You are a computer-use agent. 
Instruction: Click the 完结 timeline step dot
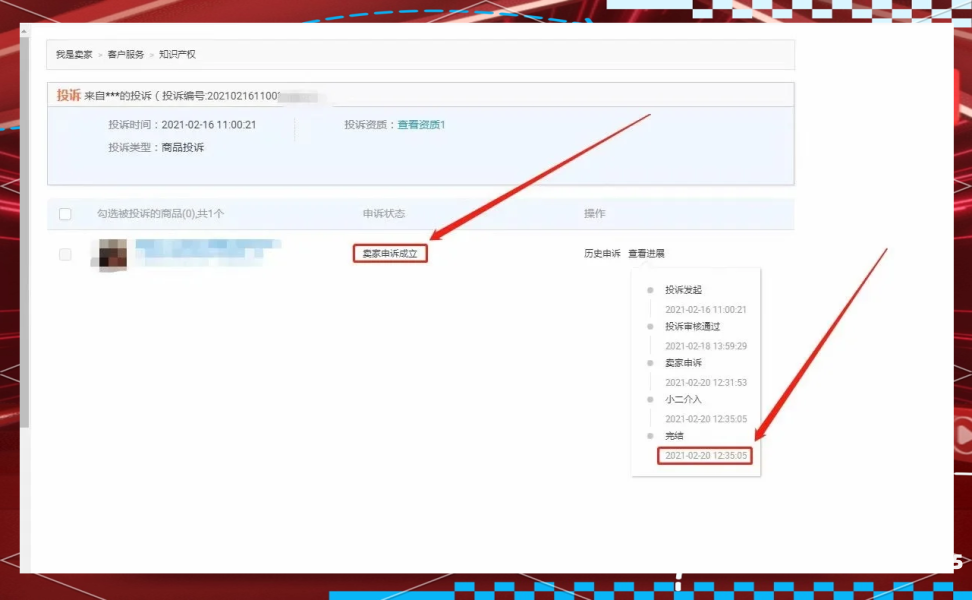(650, 436)
